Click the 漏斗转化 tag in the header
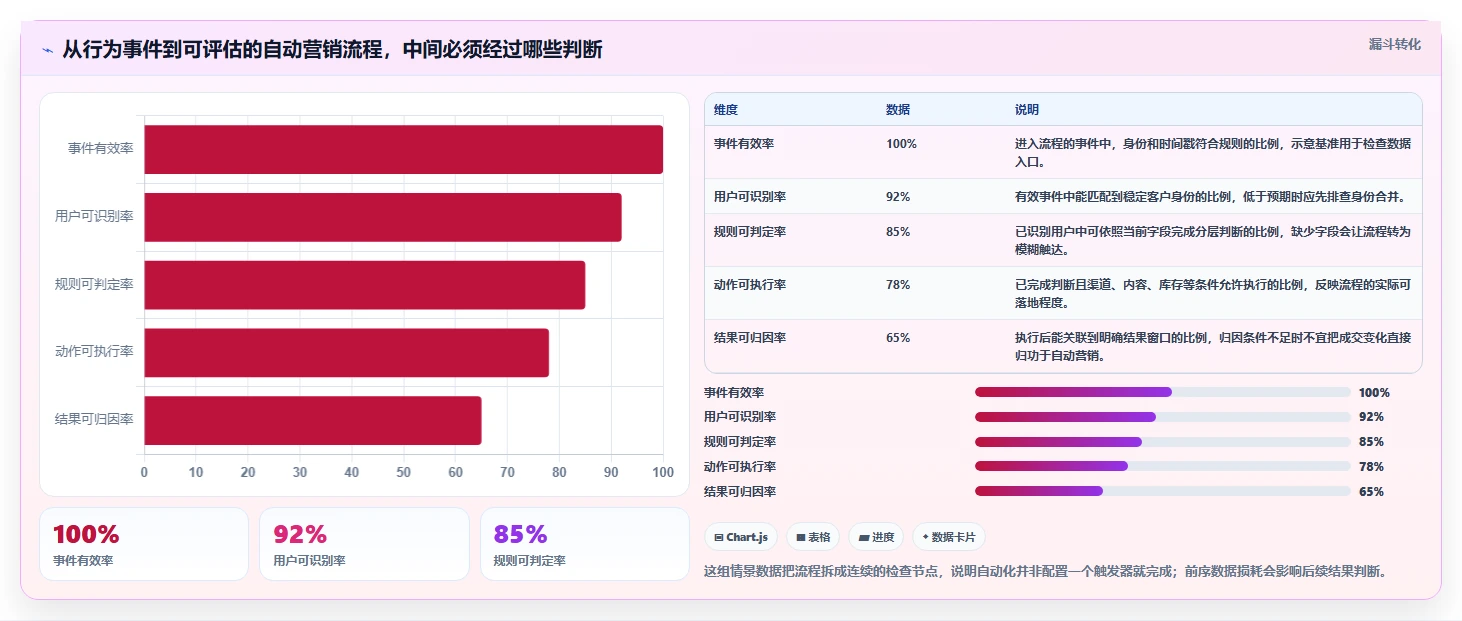1462x621 pixels. click(1394, 44)
